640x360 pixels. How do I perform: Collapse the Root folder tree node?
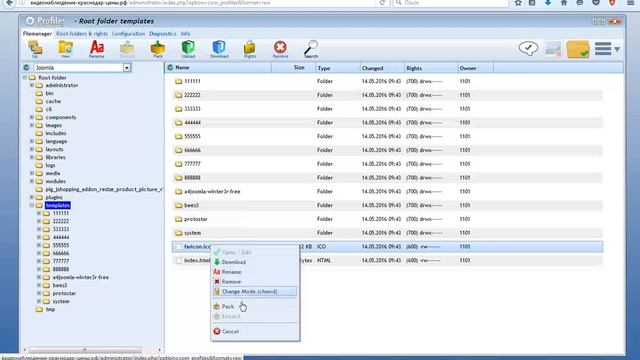point(24,77)
